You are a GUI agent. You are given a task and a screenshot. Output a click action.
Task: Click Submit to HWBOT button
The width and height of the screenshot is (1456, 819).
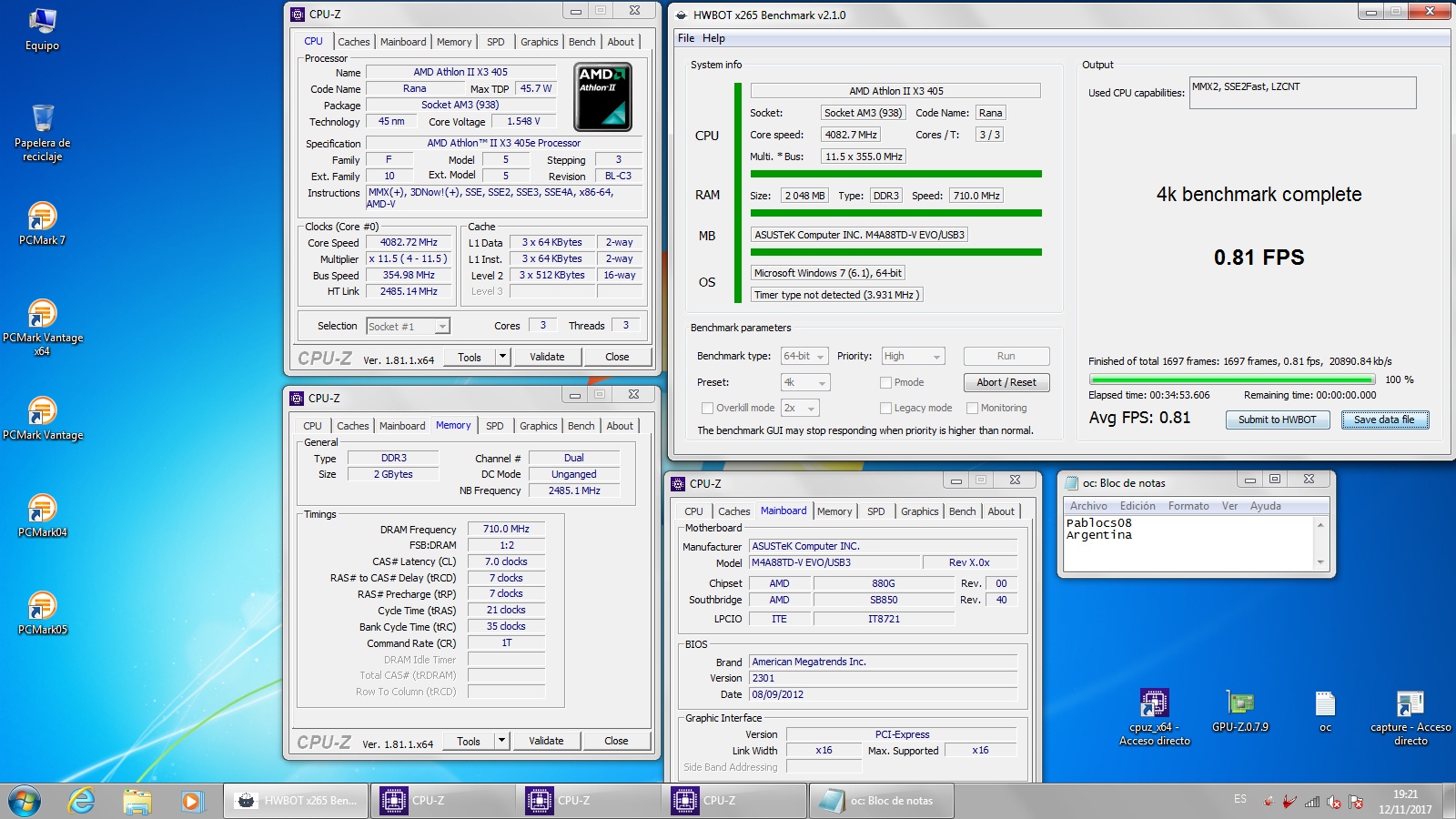[x=1277, y=420]
